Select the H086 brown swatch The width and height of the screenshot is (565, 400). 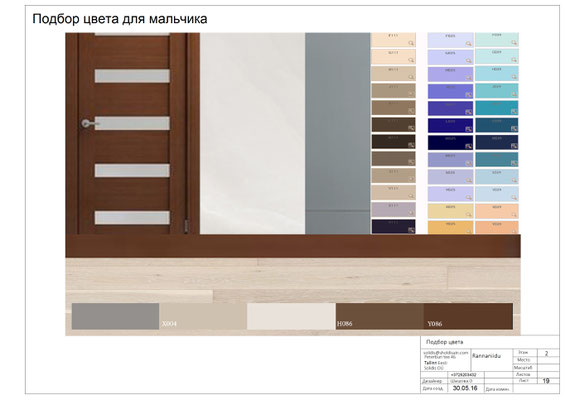point(379,316)
